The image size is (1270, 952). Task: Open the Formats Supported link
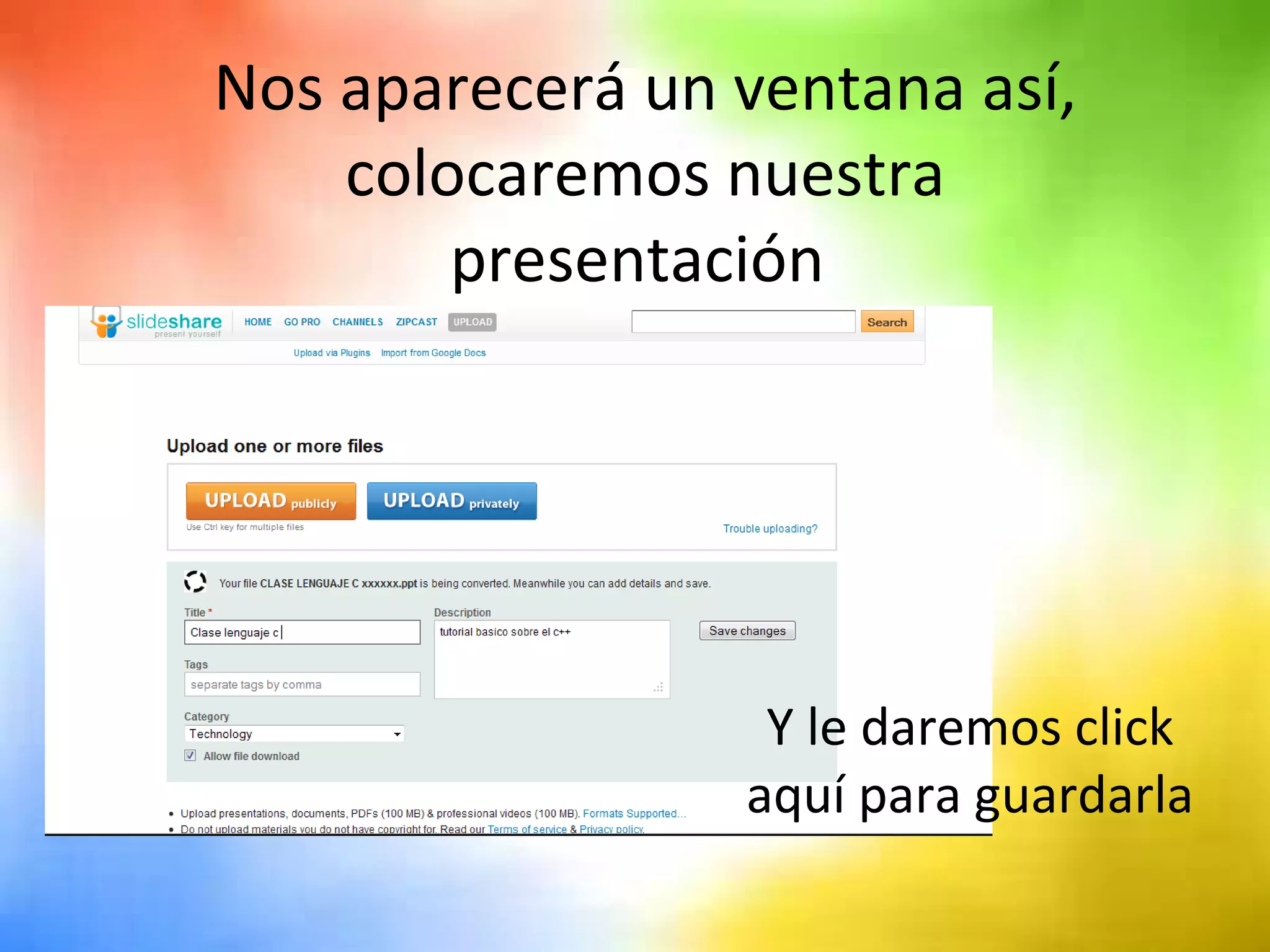[634, 813]
